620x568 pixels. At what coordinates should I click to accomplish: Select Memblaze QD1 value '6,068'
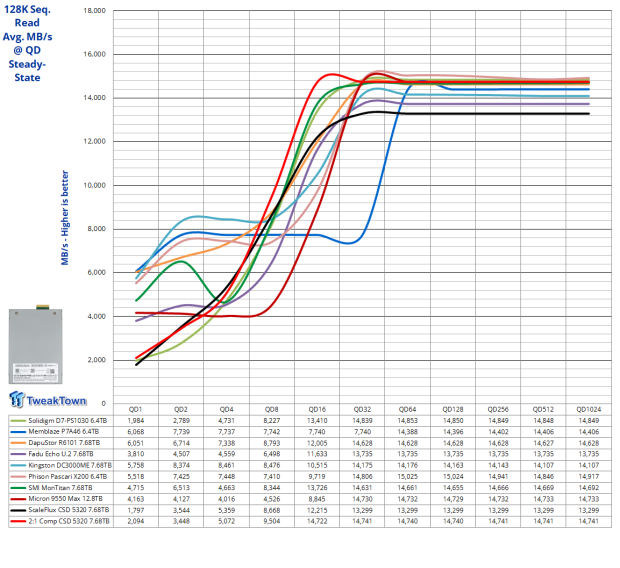(136, 432)
